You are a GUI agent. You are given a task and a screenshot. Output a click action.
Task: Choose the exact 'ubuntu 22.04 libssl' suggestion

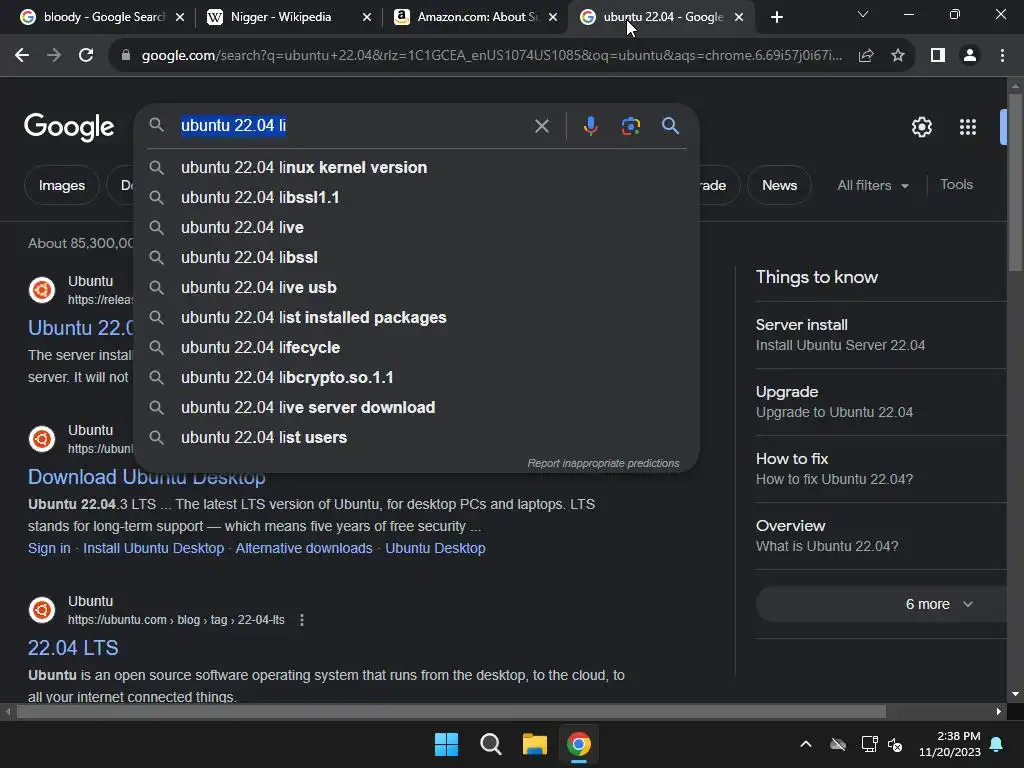416,257
